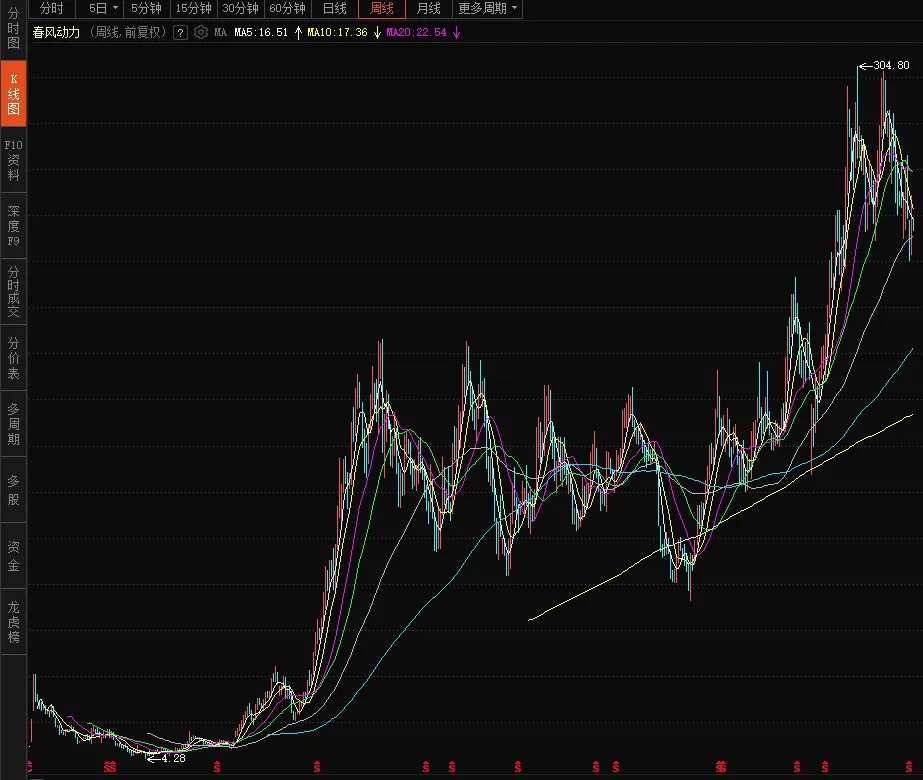Open the 分时 period tab
The image size is (923, 780).
point(52,8)
